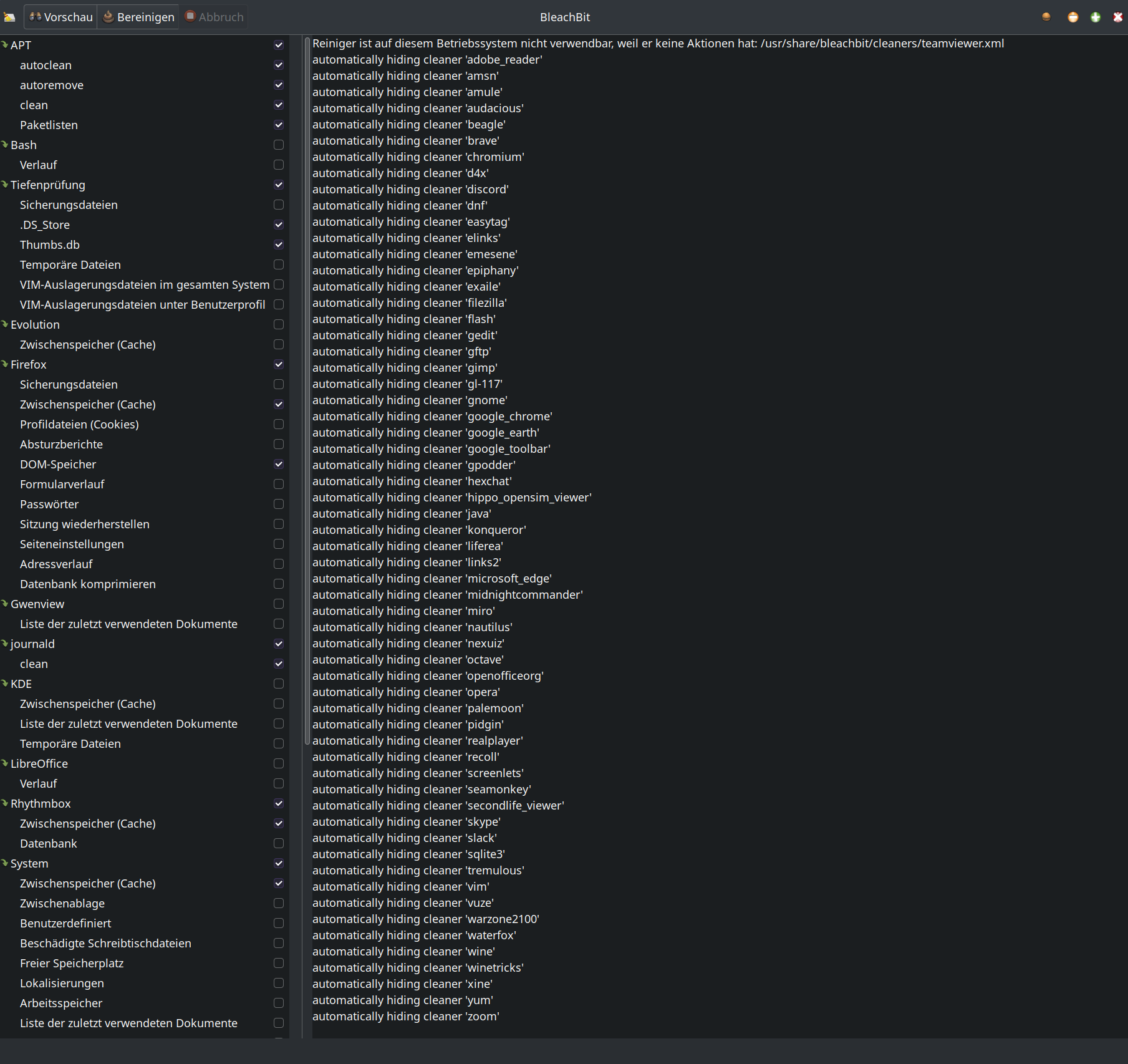Collapse the Firefox tree expander

(5, 364)
